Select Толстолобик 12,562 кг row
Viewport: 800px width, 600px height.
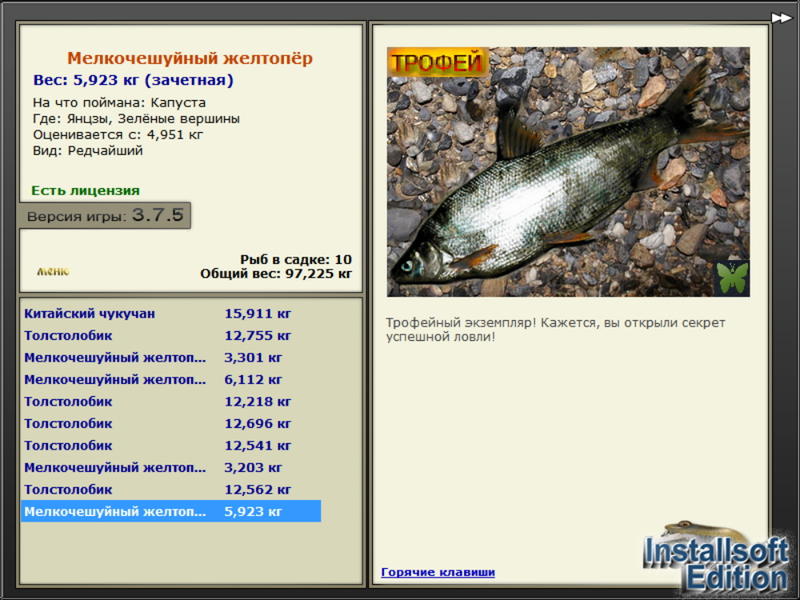(x=171, y=489)
